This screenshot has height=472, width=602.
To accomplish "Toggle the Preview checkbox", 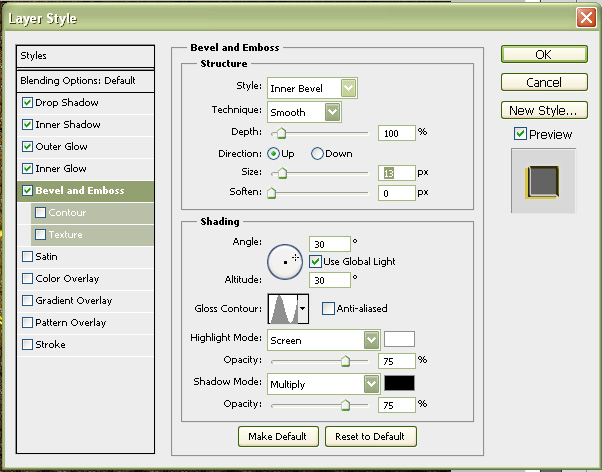I will tap(520, 134).
